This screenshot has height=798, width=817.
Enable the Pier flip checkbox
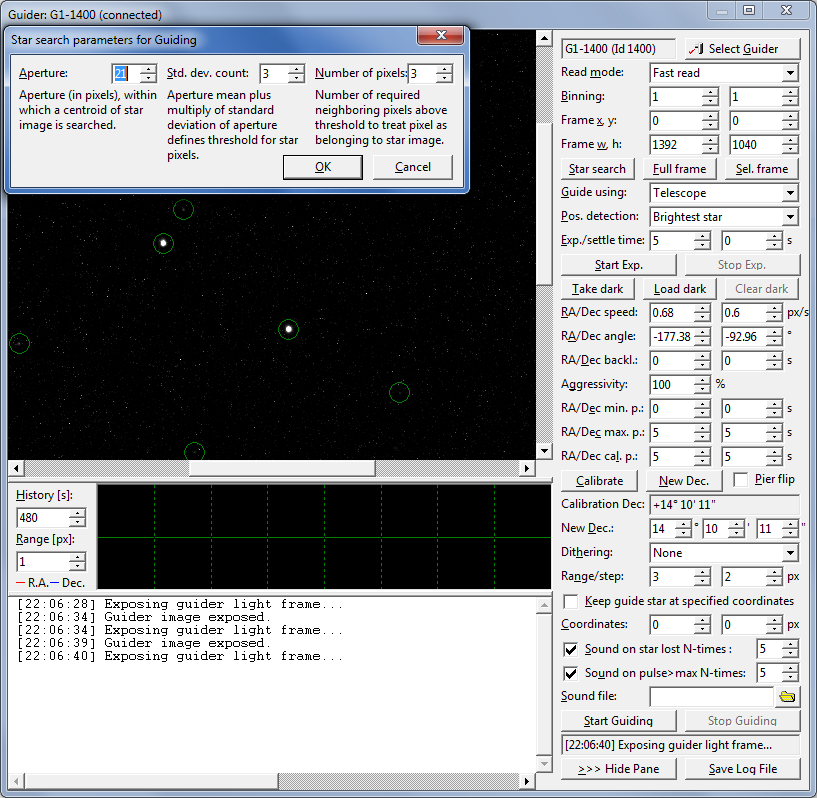point(741,479)
